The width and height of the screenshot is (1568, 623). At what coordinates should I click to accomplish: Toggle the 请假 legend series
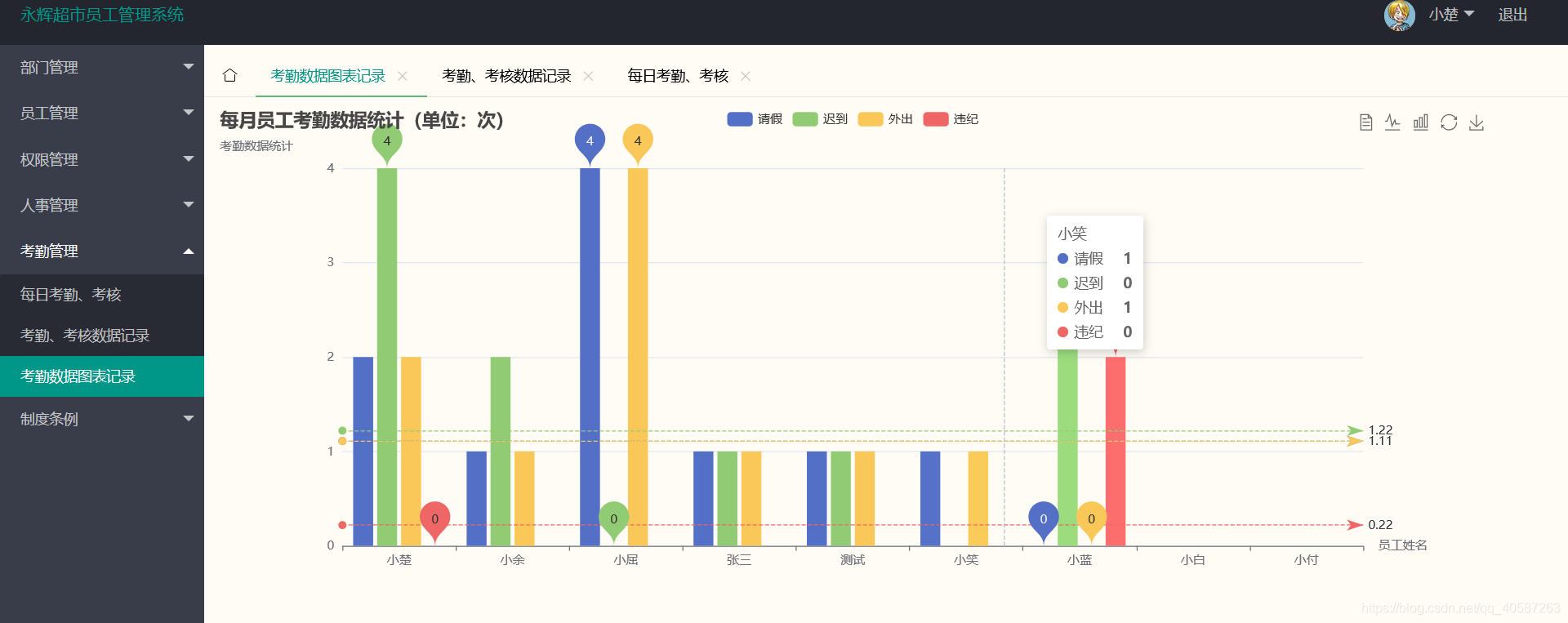(x=755, y=119)
